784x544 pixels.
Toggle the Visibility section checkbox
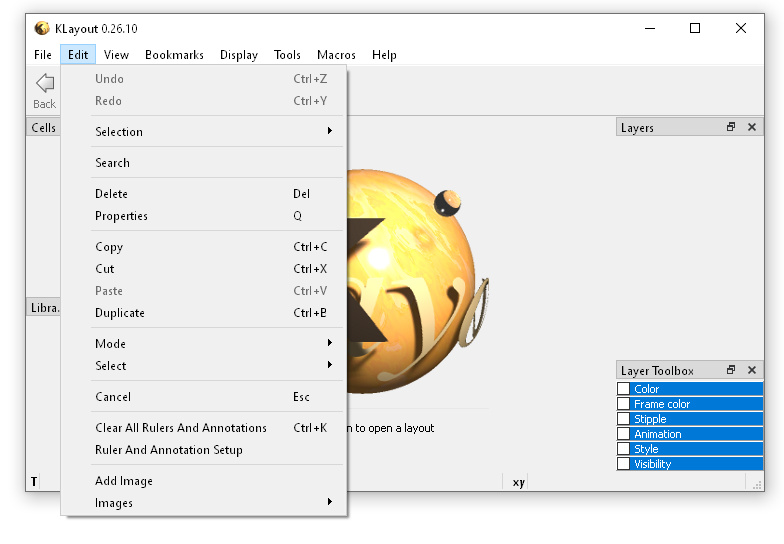[624, 464]
